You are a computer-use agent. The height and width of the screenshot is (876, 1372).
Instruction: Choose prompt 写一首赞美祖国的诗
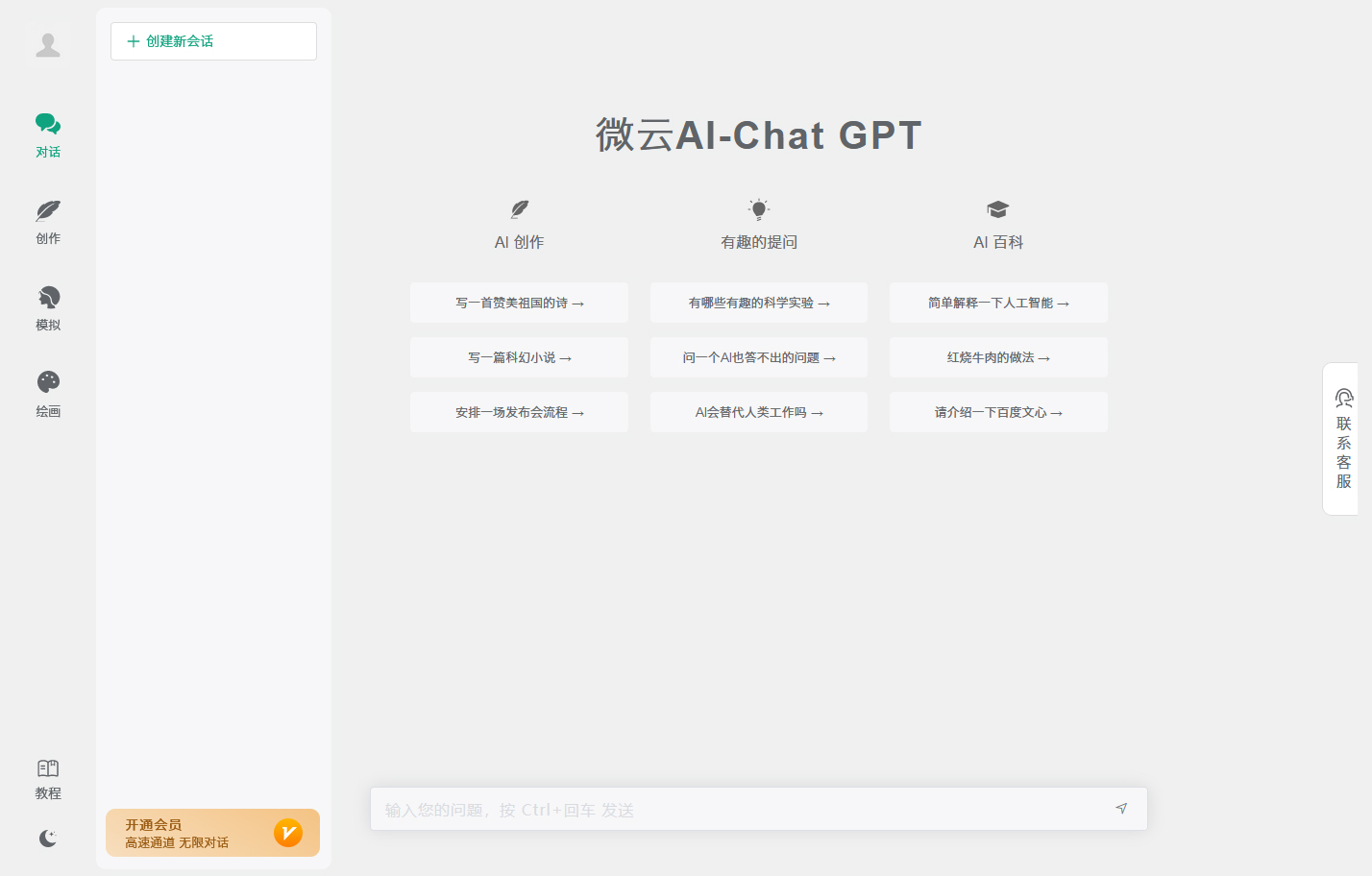(x=519, y=303)
